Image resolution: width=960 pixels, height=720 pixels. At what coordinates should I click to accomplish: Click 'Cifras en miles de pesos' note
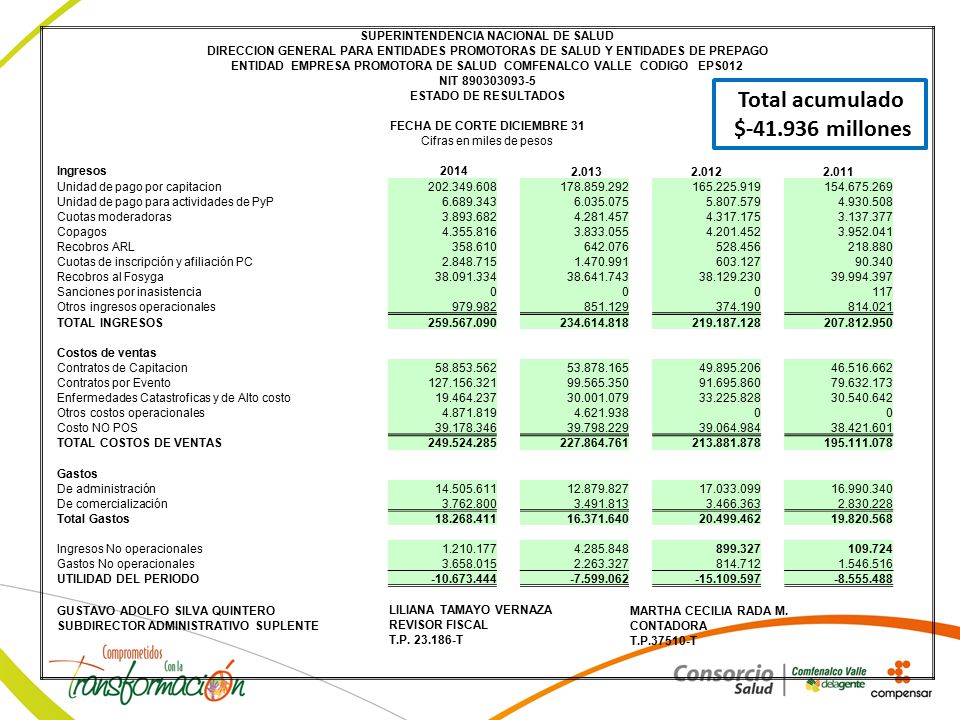coord(487,141)
